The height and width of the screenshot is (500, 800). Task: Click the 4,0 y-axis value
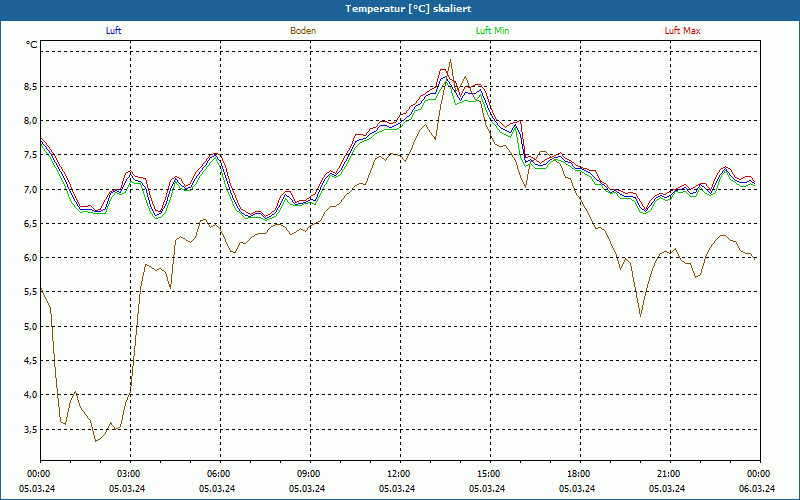pyautogui.click(x=31, y=395)
